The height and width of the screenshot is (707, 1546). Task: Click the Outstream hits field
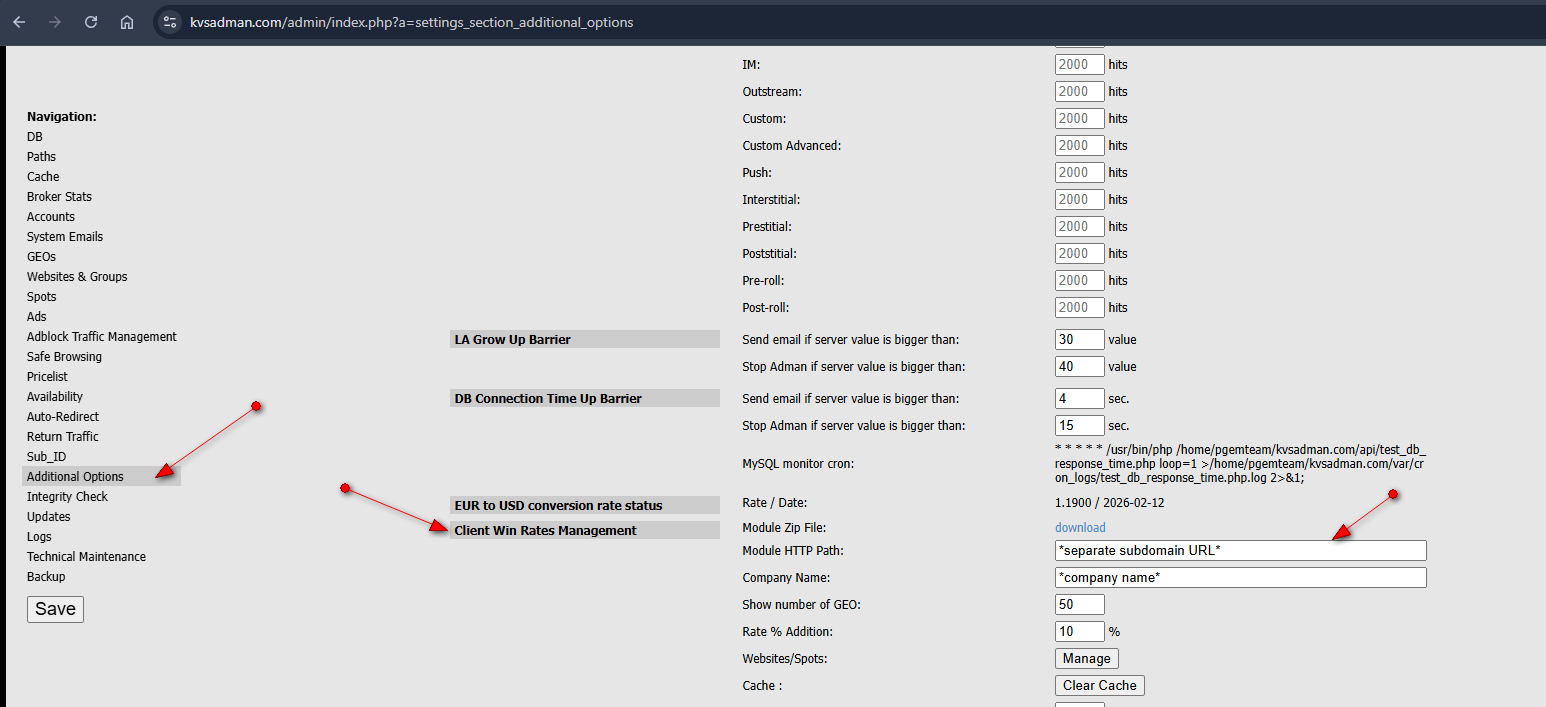click(1080, 91)
